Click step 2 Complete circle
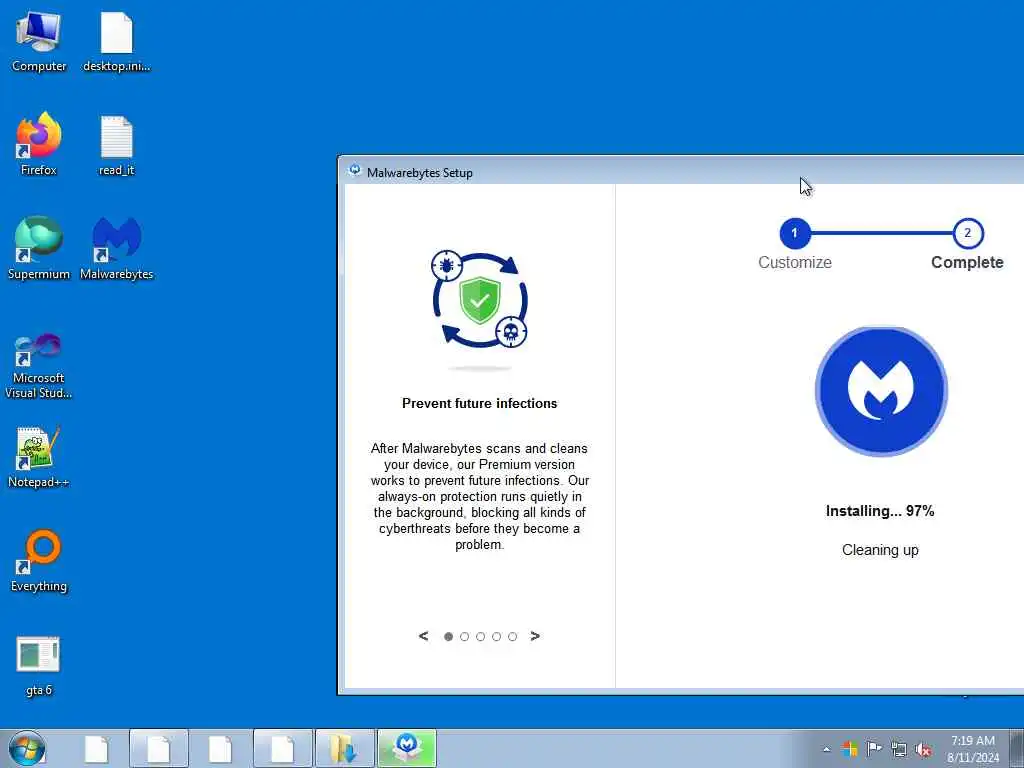Screen dimensions: 1024x768 click(968, 233)
